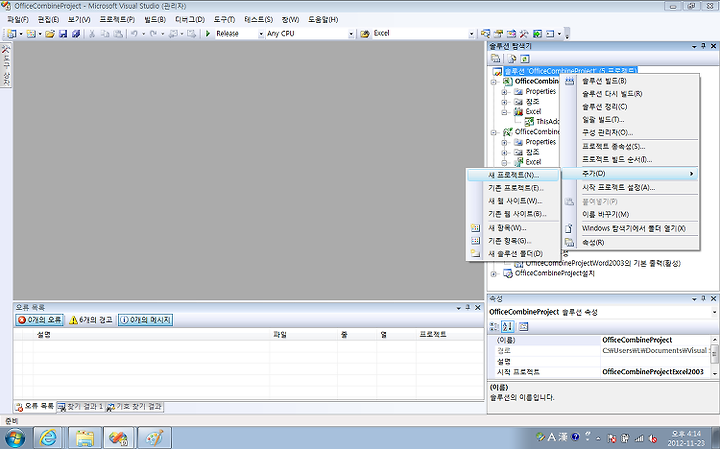
Task: Open the Solution Explorer window position dropdown arrow
Action: (x=694, y=46)
